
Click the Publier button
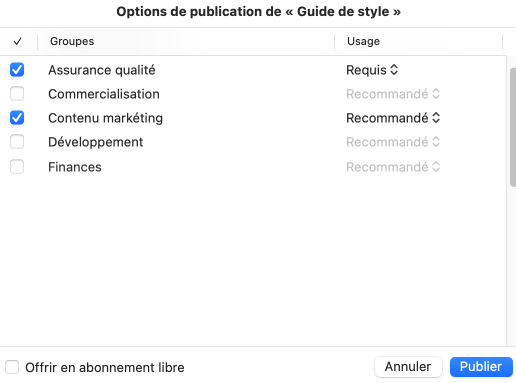point(481,367)
